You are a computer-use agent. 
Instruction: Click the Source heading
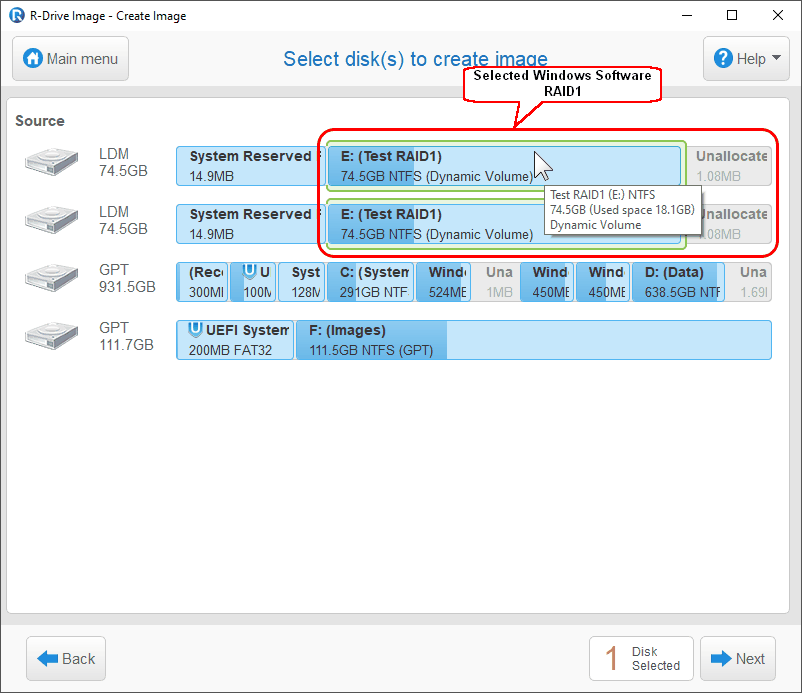tap(40, 121)
